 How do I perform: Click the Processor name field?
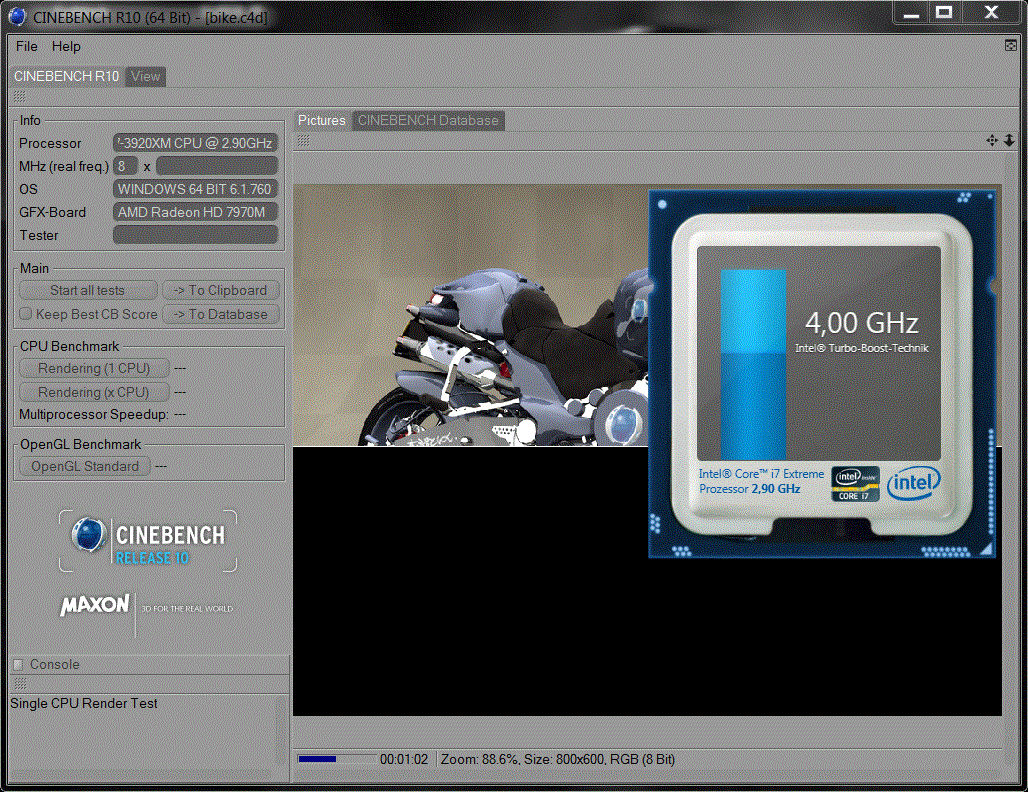195,143
